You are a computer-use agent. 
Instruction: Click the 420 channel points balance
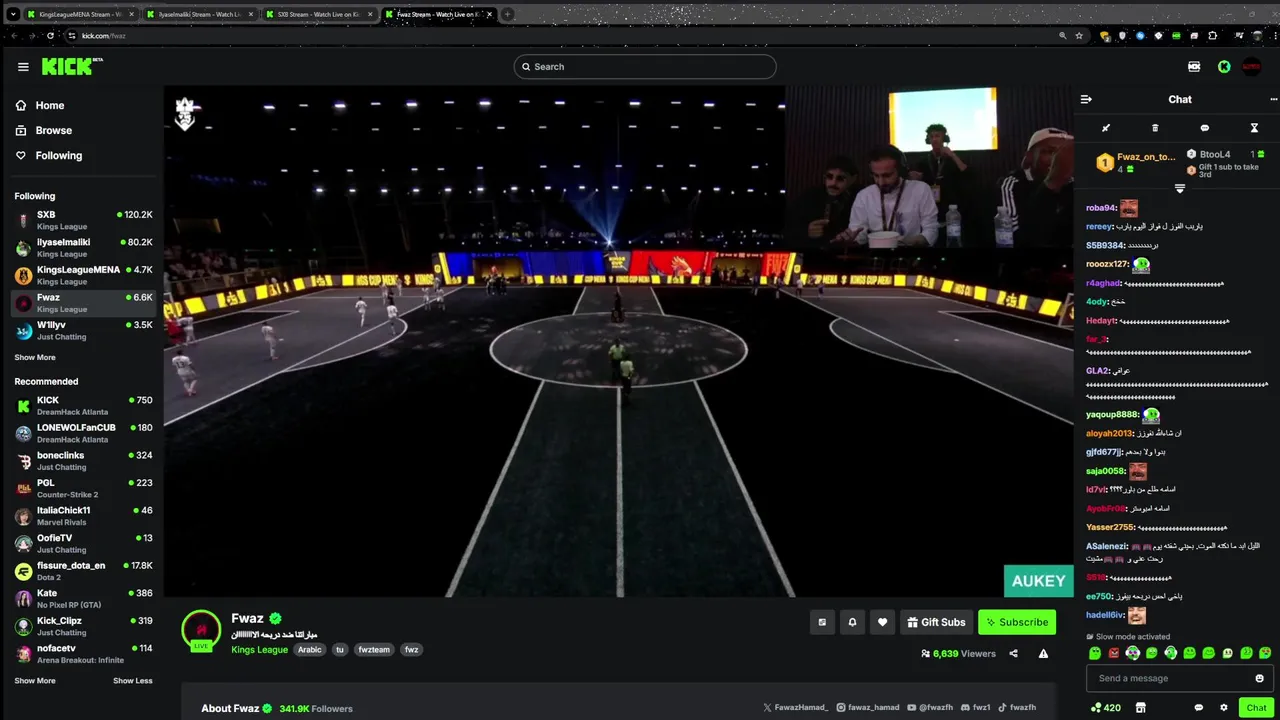point(1105,707)
